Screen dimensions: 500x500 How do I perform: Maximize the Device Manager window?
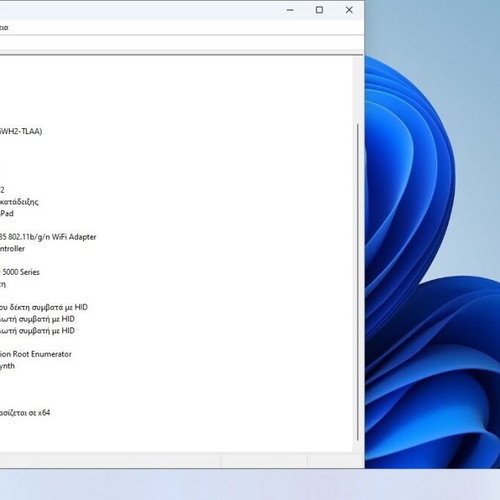click(x=319, y=10)
